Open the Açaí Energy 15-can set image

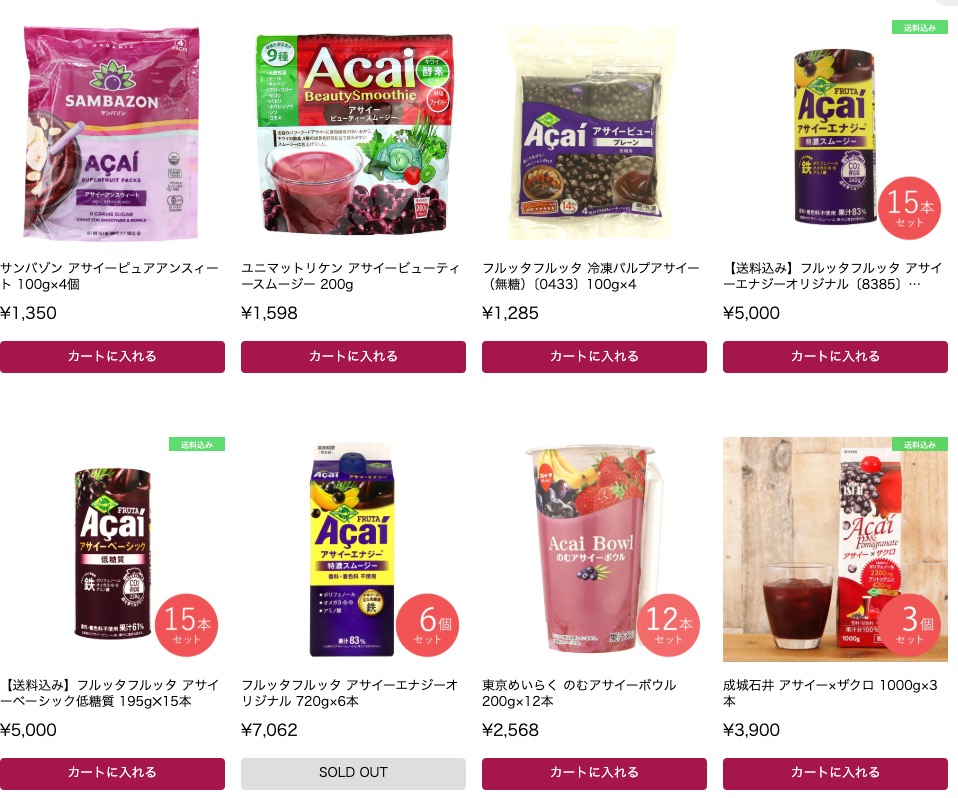tap(835, 133)
